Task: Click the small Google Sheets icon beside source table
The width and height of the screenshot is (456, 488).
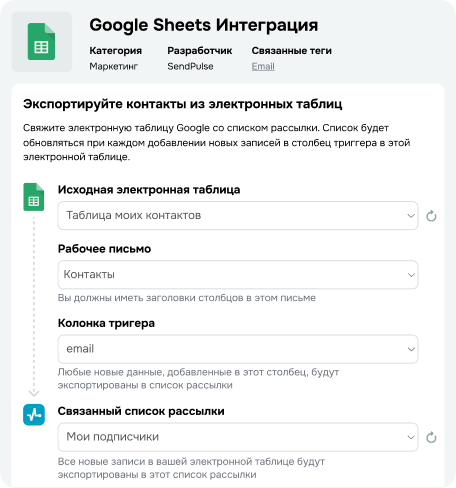Action: click(x=34, y=197)
